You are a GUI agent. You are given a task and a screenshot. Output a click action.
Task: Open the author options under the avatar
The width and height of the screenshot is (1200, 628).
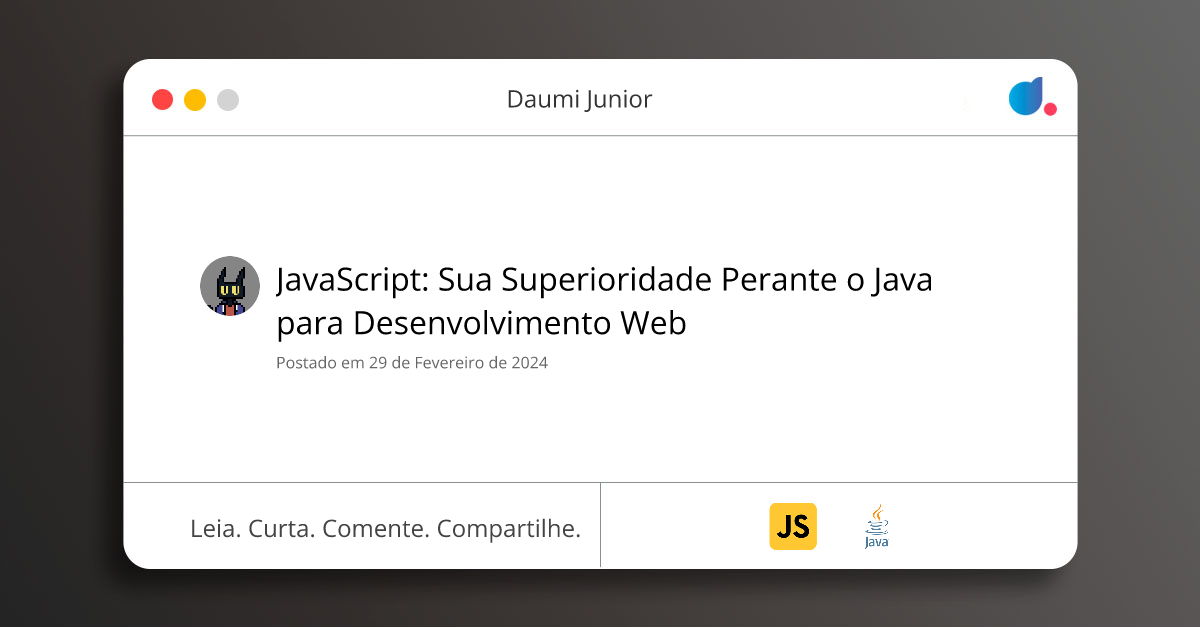point(230,286)
